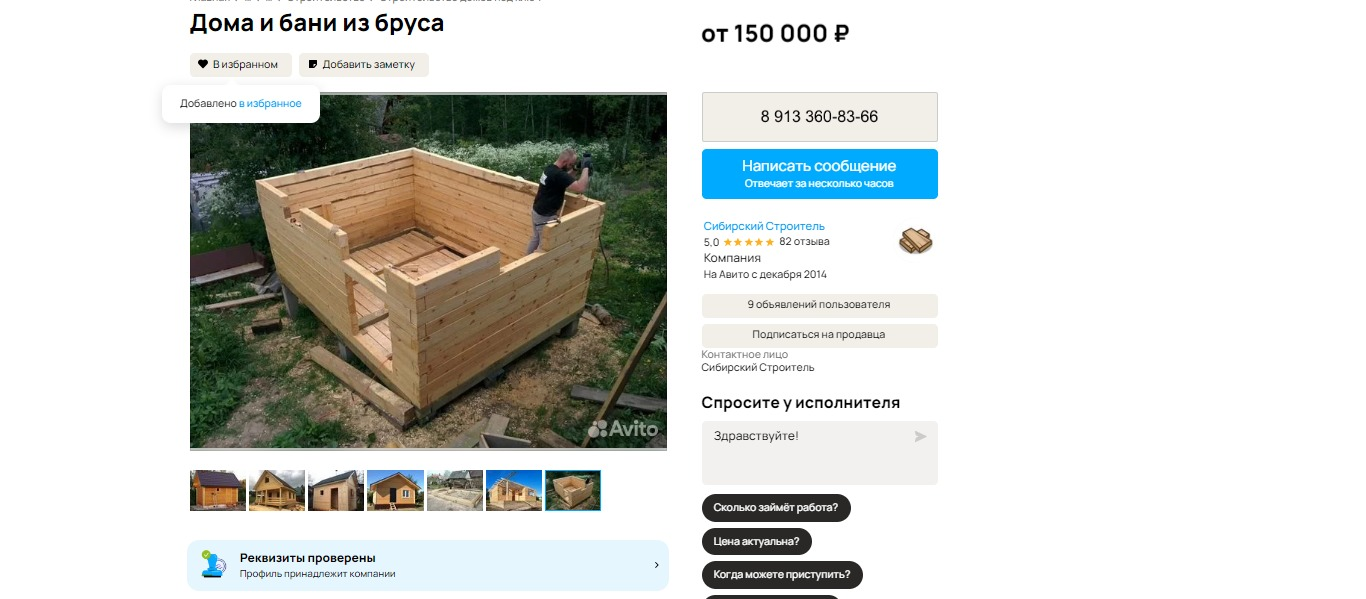Click Написать сообщение button
This screenshot has height=599, width=1366.
click(820, 174)
